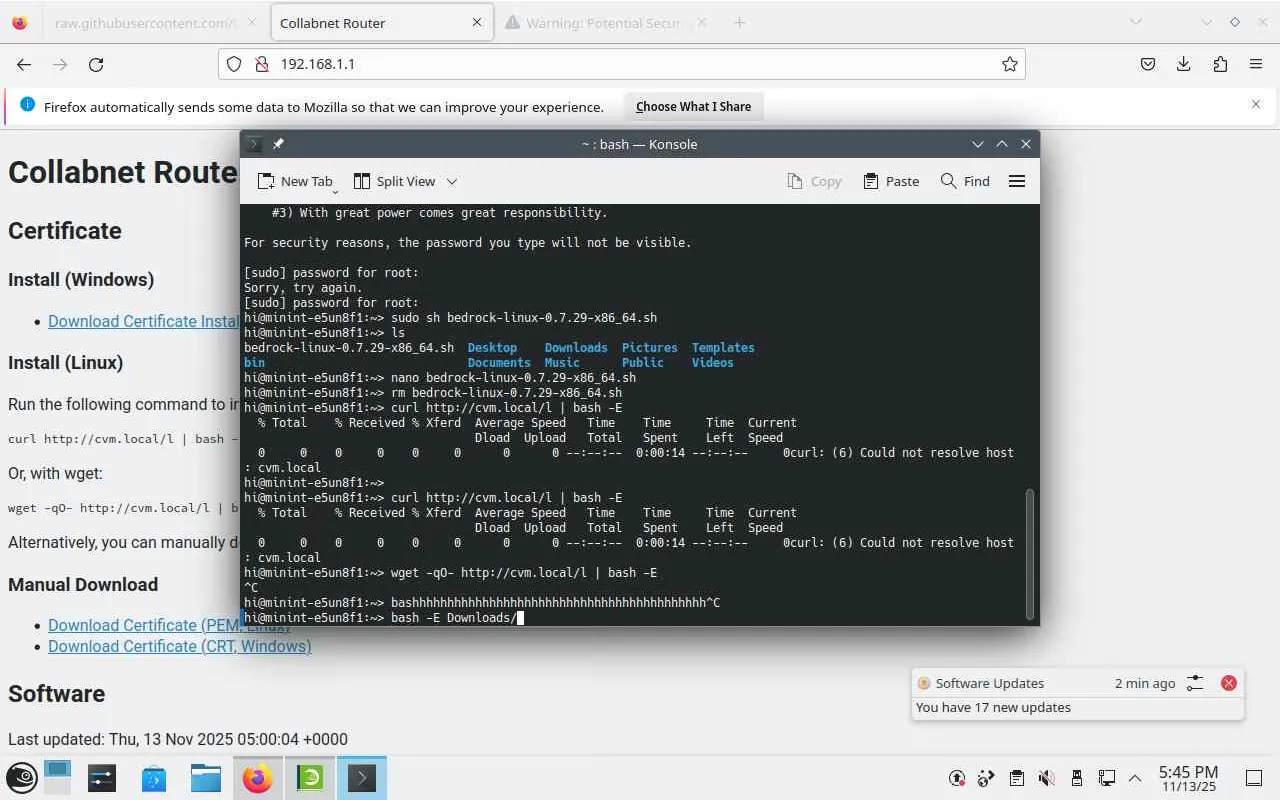Open New Tab in Konsole
This screenshot has height=800, width=1280.
click(295, 181)
